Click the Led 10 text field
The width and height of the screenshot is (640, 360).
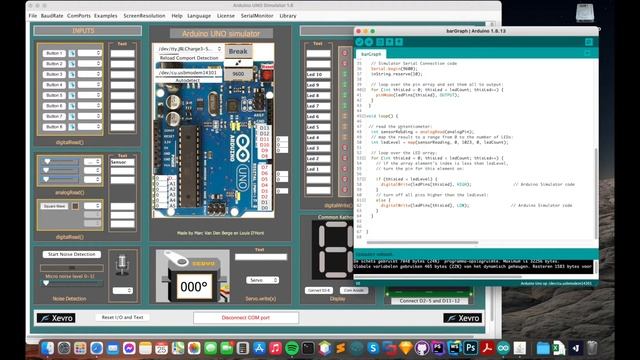[318, 75]
